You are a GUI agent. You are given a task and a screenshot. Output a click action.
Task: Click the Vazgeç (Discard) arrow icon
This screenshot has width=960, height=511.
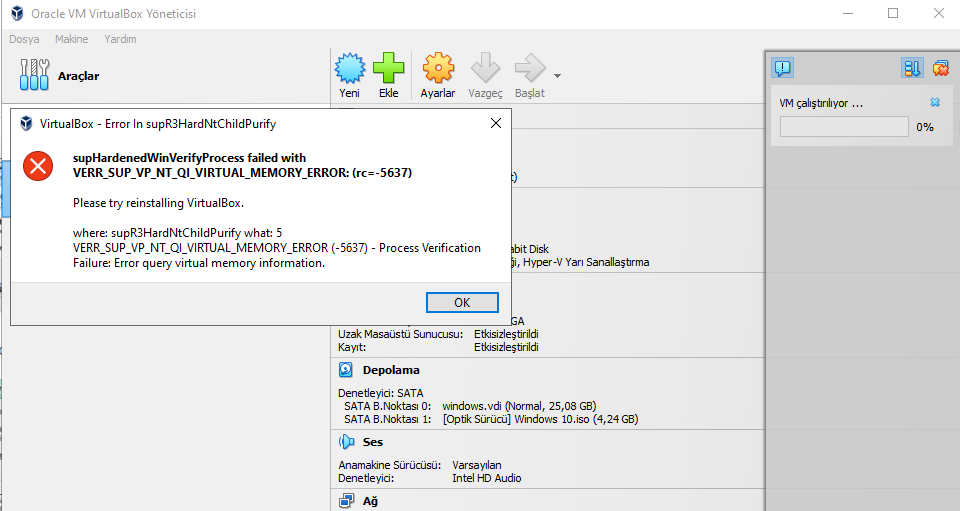(x=485, y=68)
